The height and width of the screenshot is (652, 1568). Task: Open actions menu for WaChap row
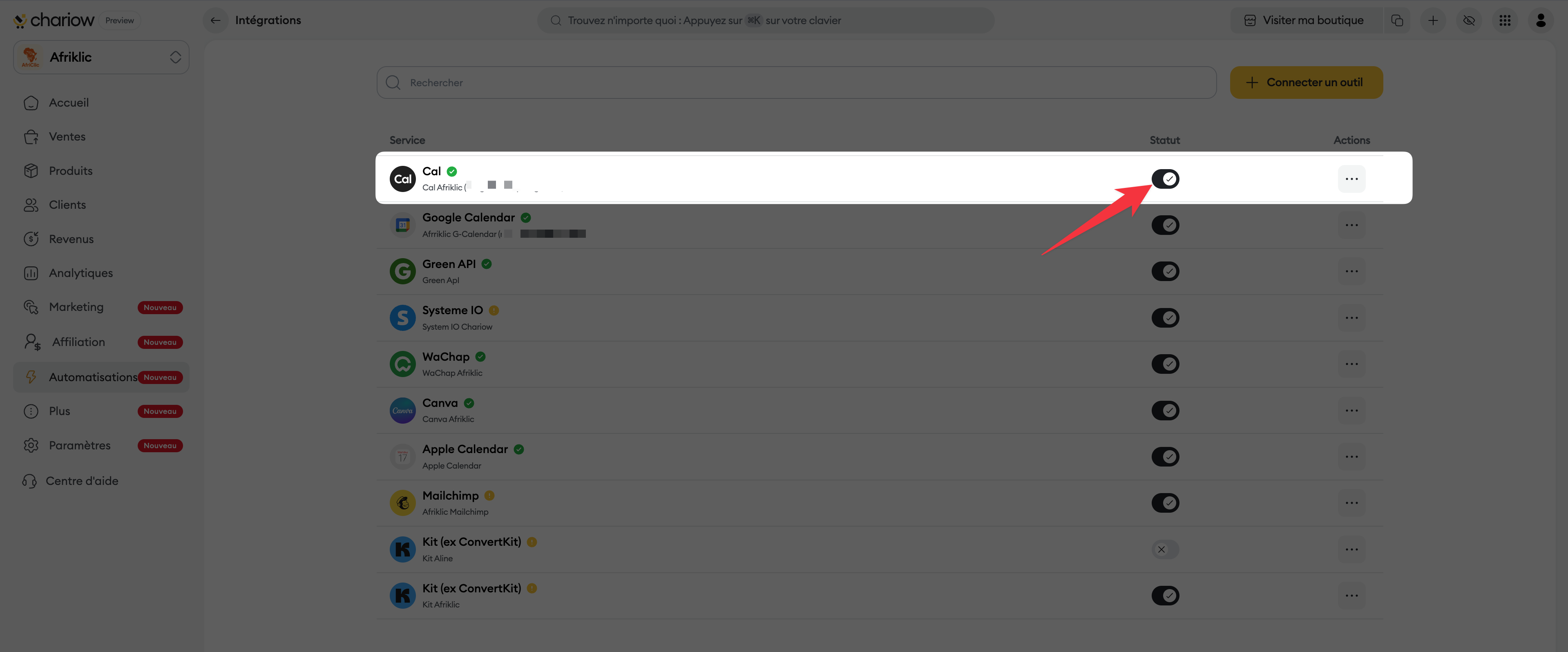coord(1351,364)
